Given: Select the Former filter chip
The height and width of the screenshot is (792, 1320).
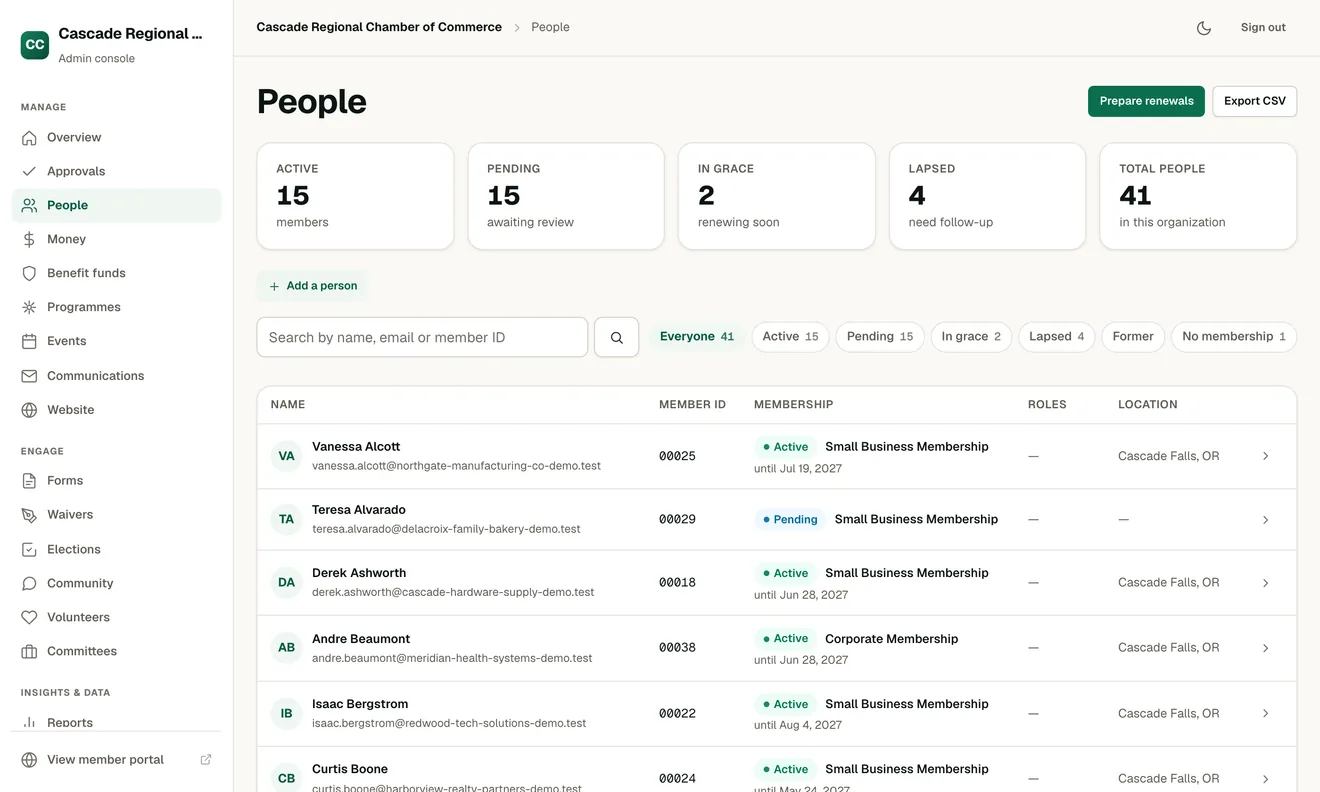Looking at the screenshot, I should click(1133, 337).
